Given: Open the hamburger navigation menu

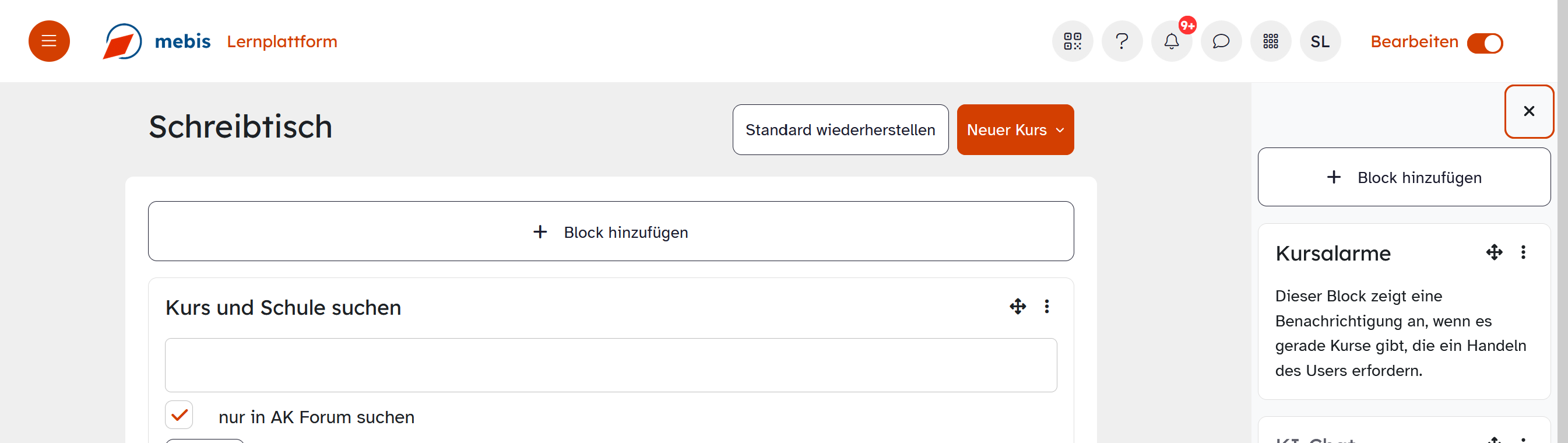Looking at the screenshot, I should pos(49,41).
